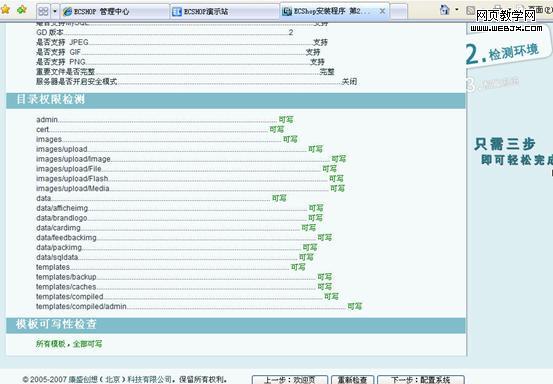Click the 服务器是否开启安全模式 row label
This screenshot has width=553, height=384.
(77, 82)
